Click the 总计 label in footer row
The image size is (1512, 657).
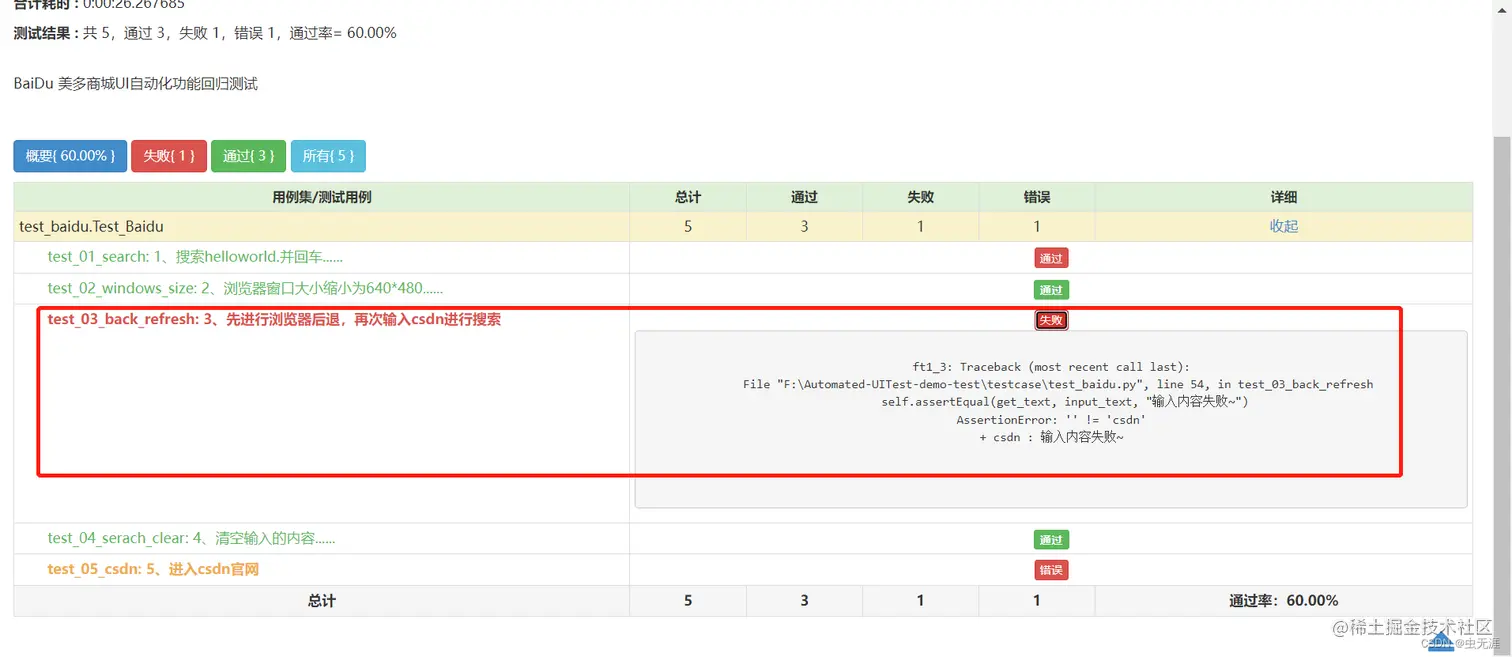322,601
